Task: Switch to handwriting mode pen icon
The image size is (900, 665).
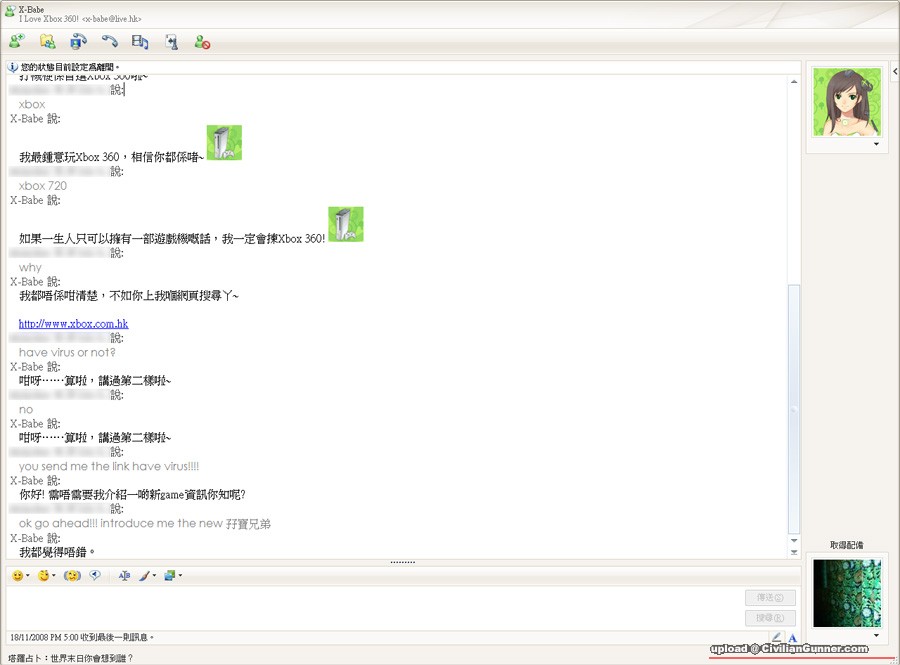Action: point(777,637)
